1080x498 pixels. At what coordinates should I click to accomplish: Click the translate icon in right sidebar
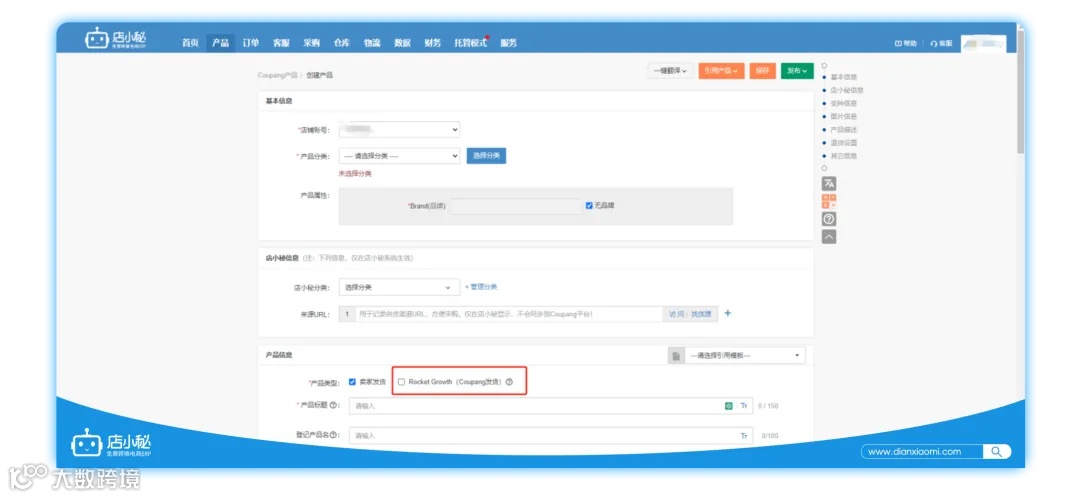829,184
